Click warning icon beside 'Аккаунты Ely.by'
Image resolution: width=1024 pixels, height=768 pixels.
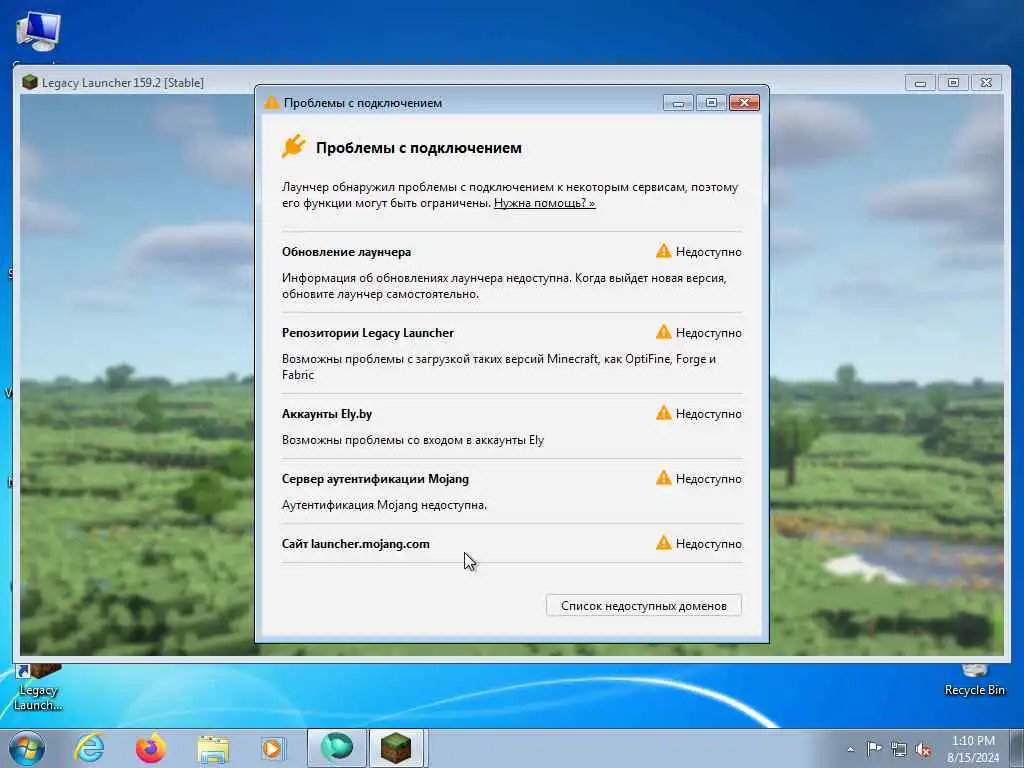pyautogui.click(x=663, y=413)
